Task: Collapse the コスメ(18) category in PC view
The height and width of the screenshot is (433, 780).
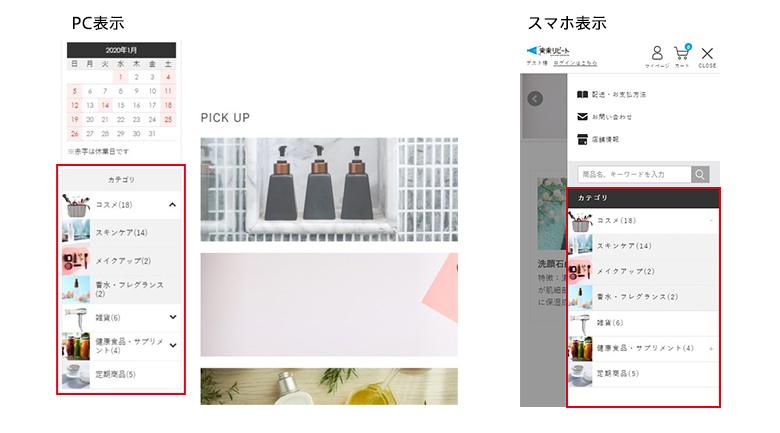Action: 172,205
